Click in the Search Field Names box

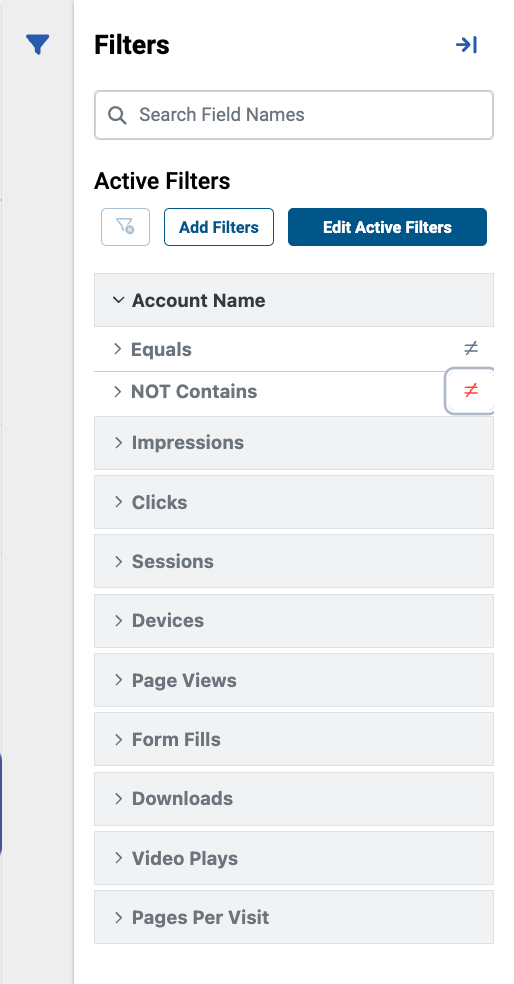[x=294, y=115]
